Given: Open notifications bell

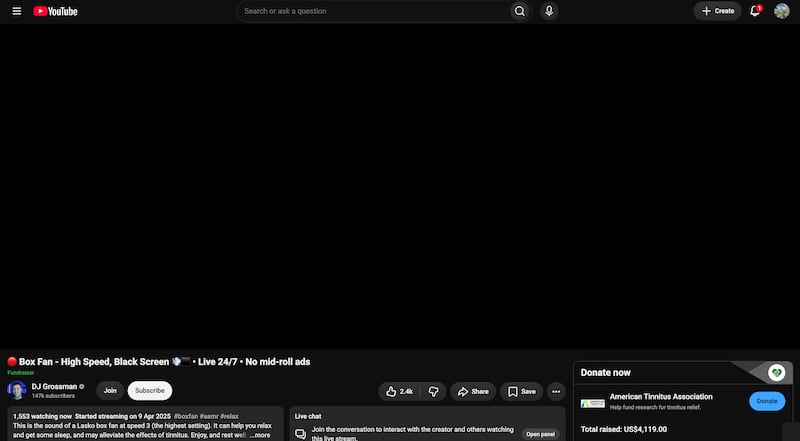Looking at the screenshot, I should click(755, 11).
